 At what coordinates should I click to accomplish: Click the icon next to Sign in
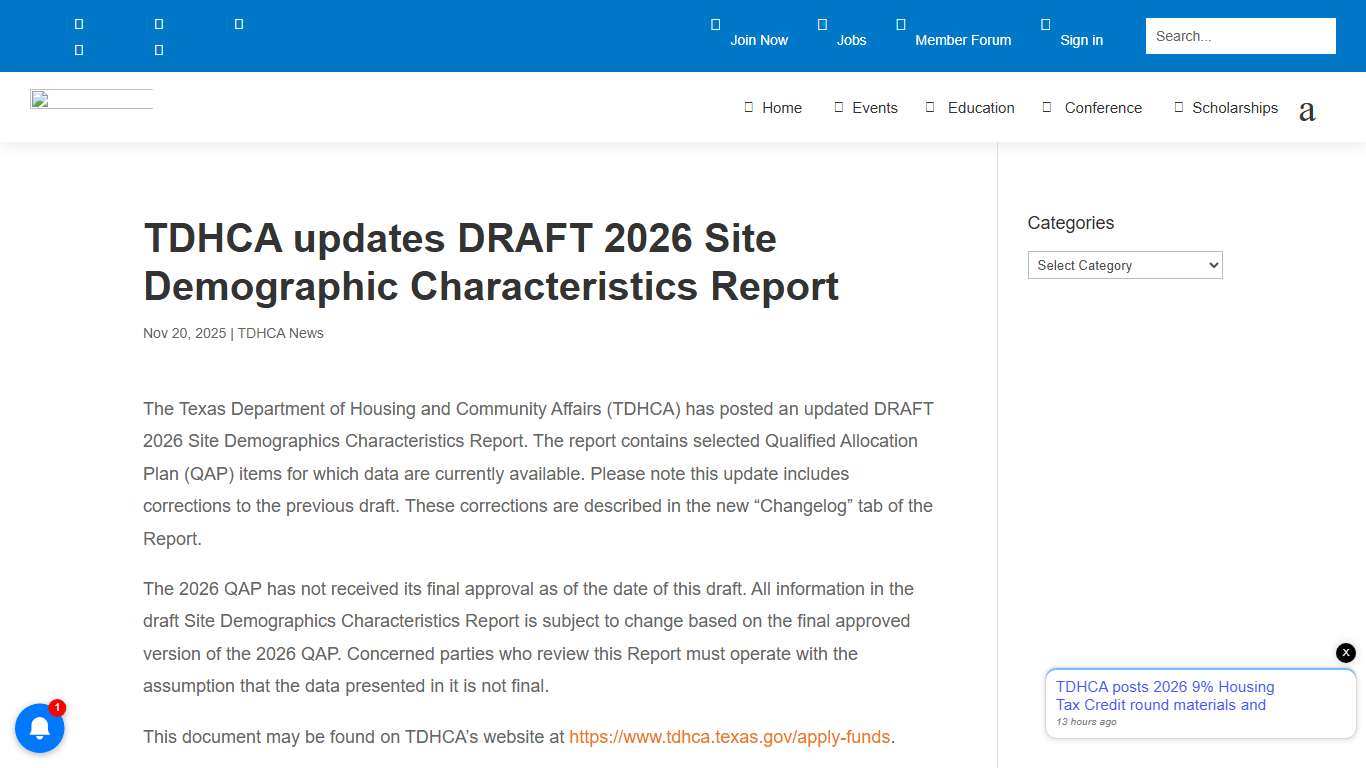[1044, 24]
